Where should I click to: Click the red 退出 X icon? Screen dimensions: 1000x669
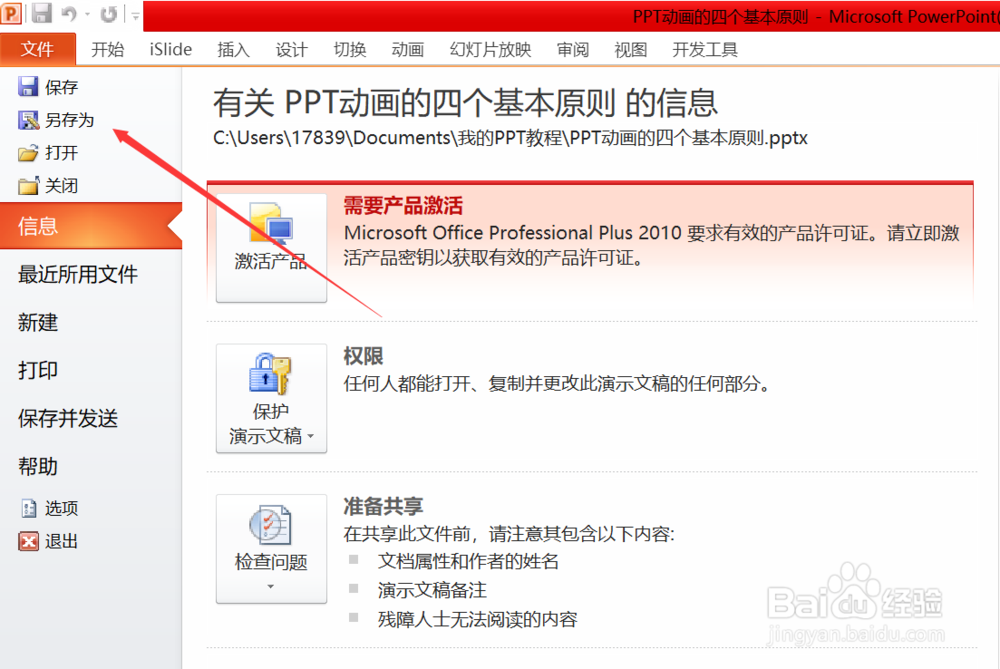pos(28,541)
